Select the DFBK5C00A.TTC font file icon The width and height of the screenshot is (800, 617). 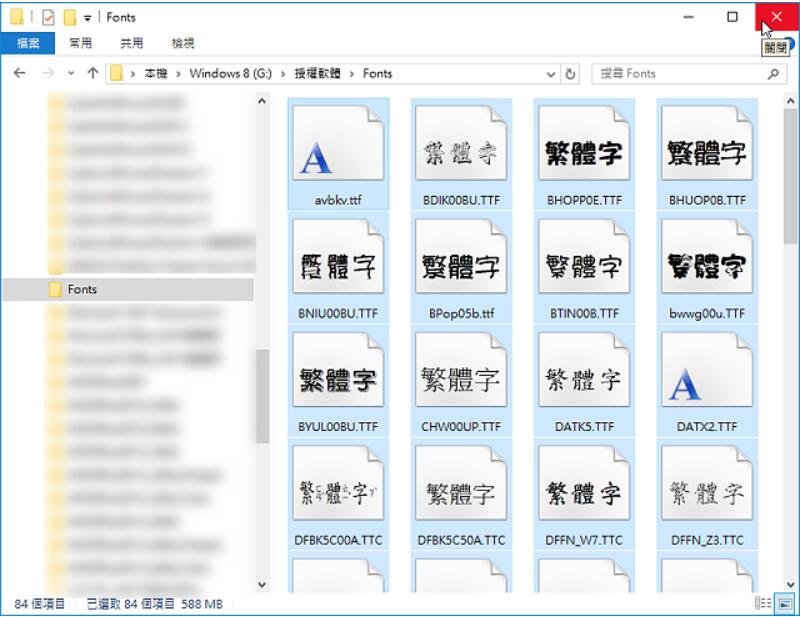pyautogui.click(x=338, y=483)
